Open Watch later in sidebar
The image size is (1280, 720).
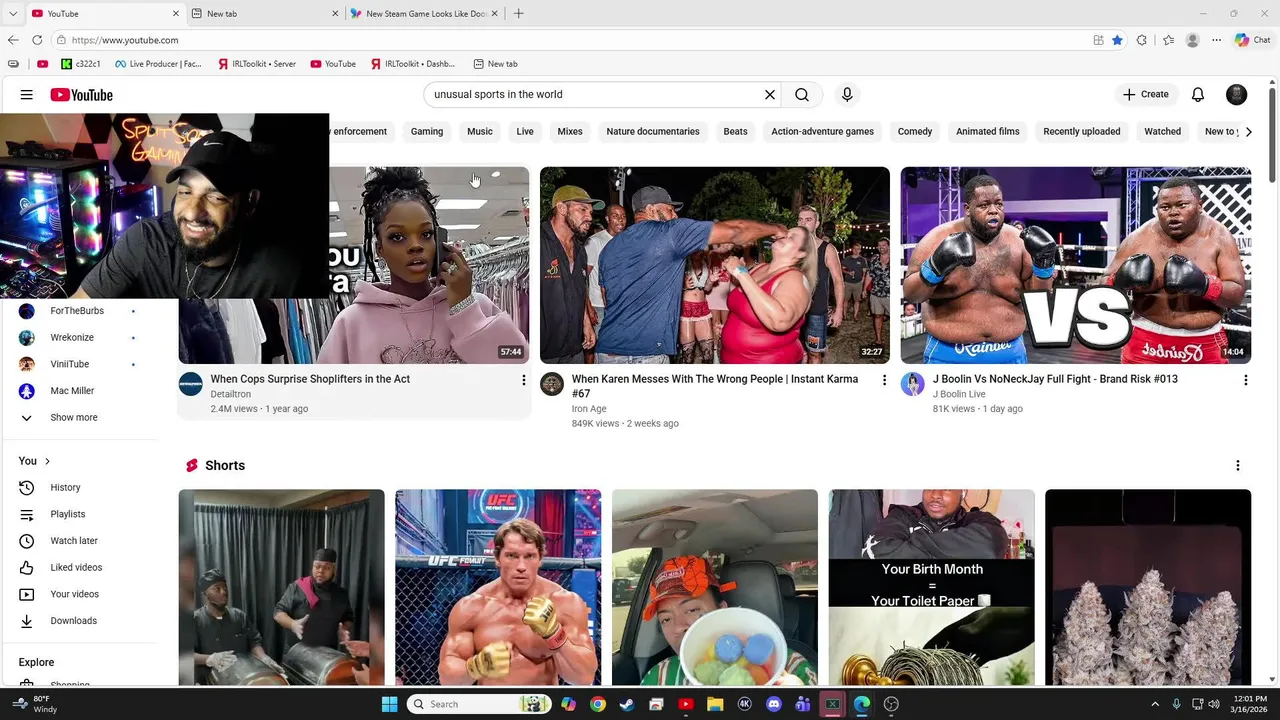74,541
